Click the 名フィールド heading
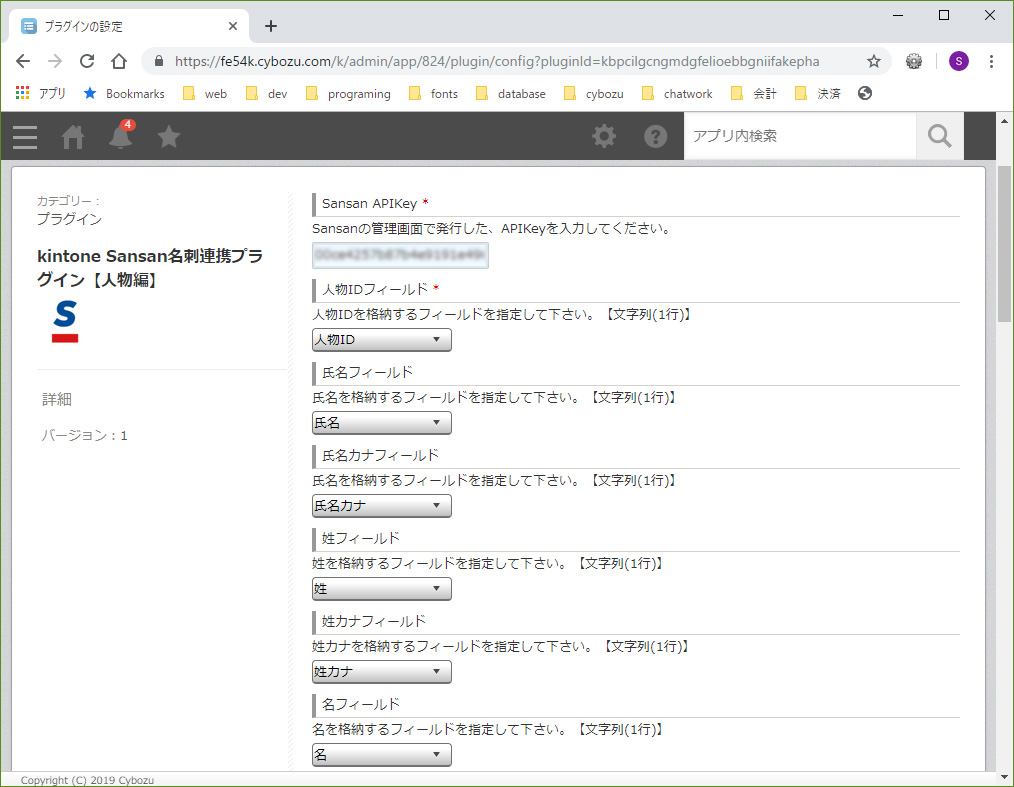The height and width of the screenshot is (787, 1014). click(361, 704)
